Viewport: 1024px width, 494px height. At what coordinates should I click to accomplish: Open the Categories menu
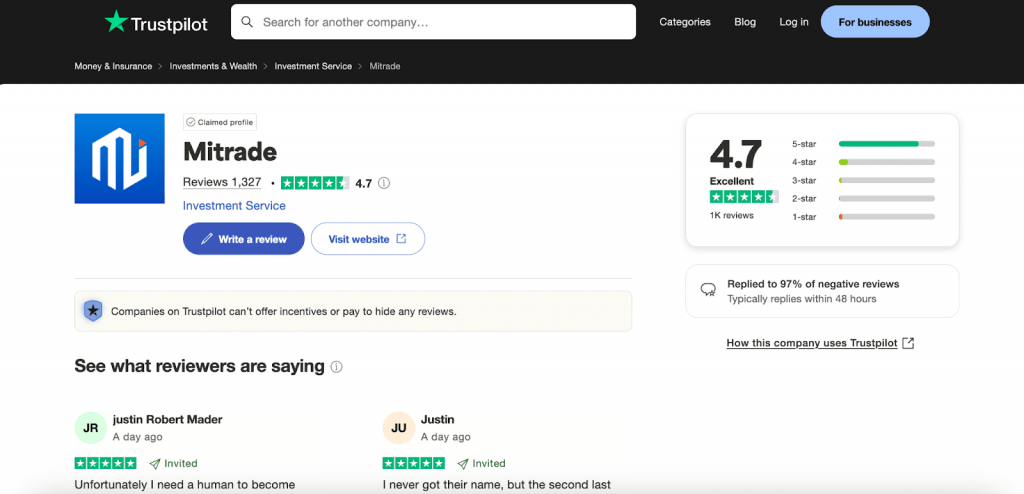tap(684, 22)
